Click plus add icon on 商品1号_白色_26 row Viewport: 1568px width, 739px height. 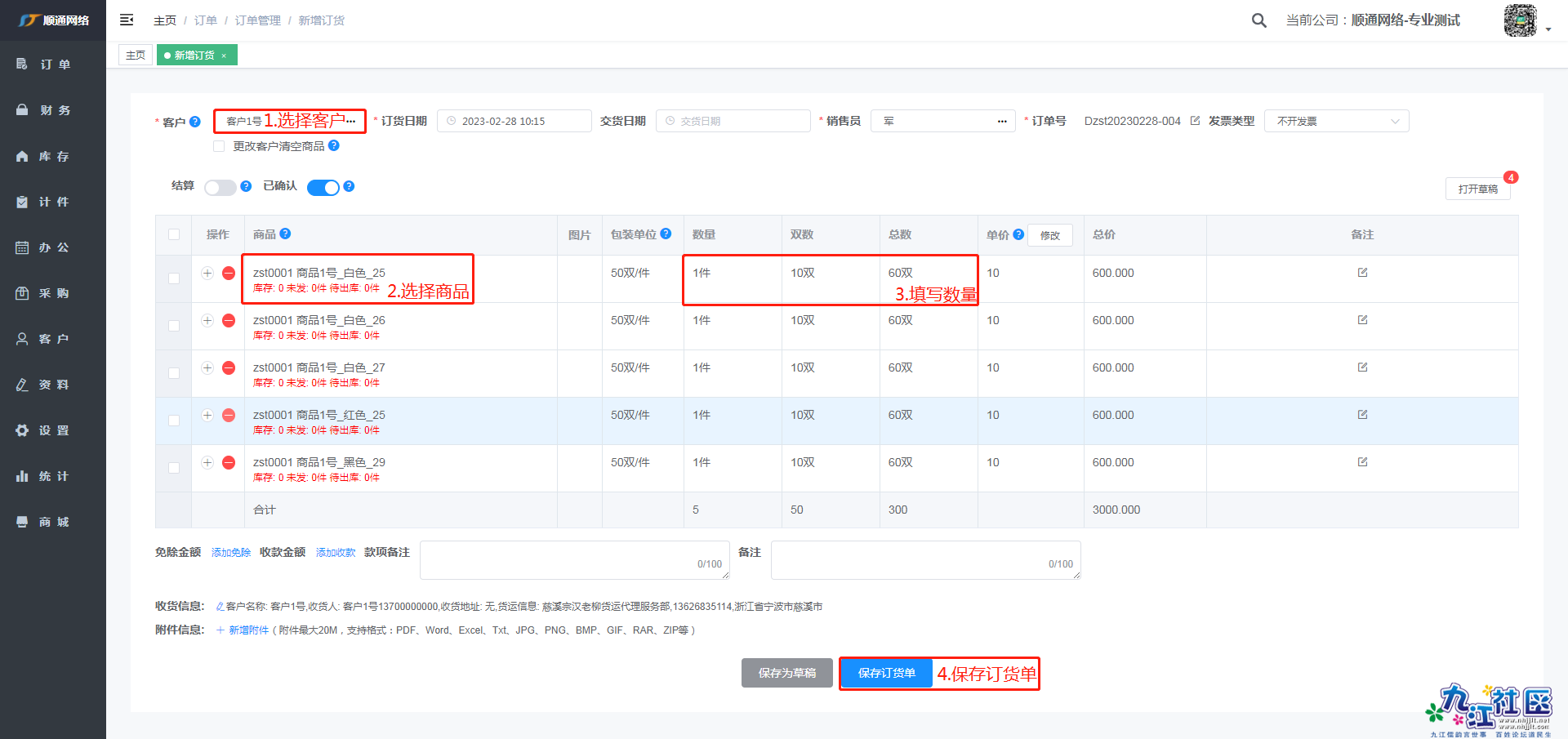coord(207,320)
